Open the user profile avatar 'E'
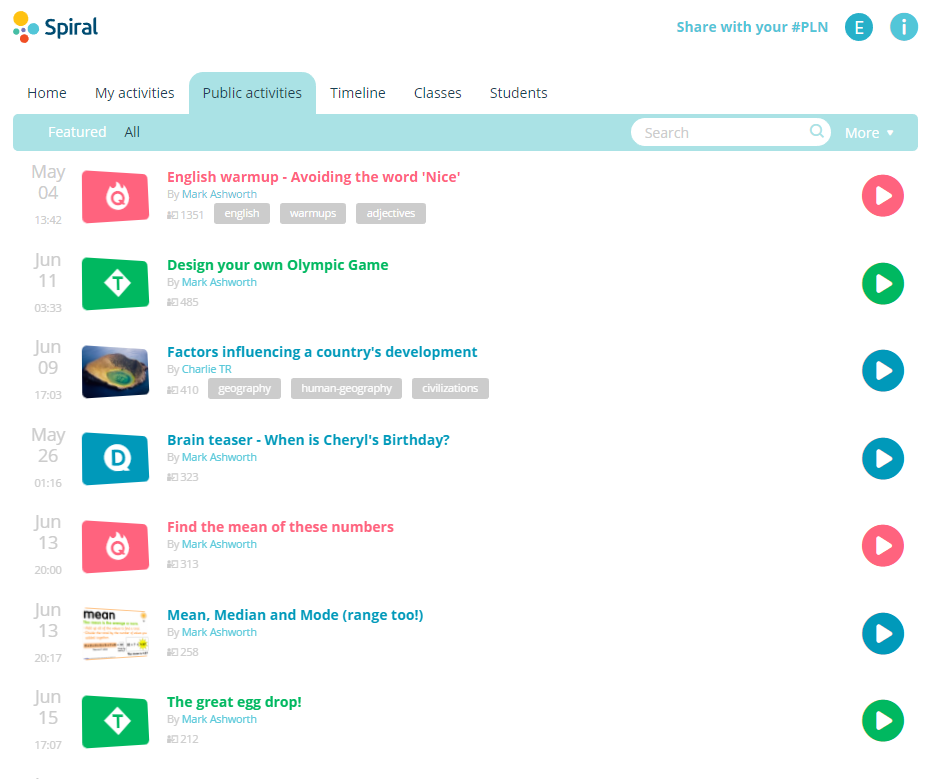The width and height of the screenshot is (928, 779). (x=858, y=27)
